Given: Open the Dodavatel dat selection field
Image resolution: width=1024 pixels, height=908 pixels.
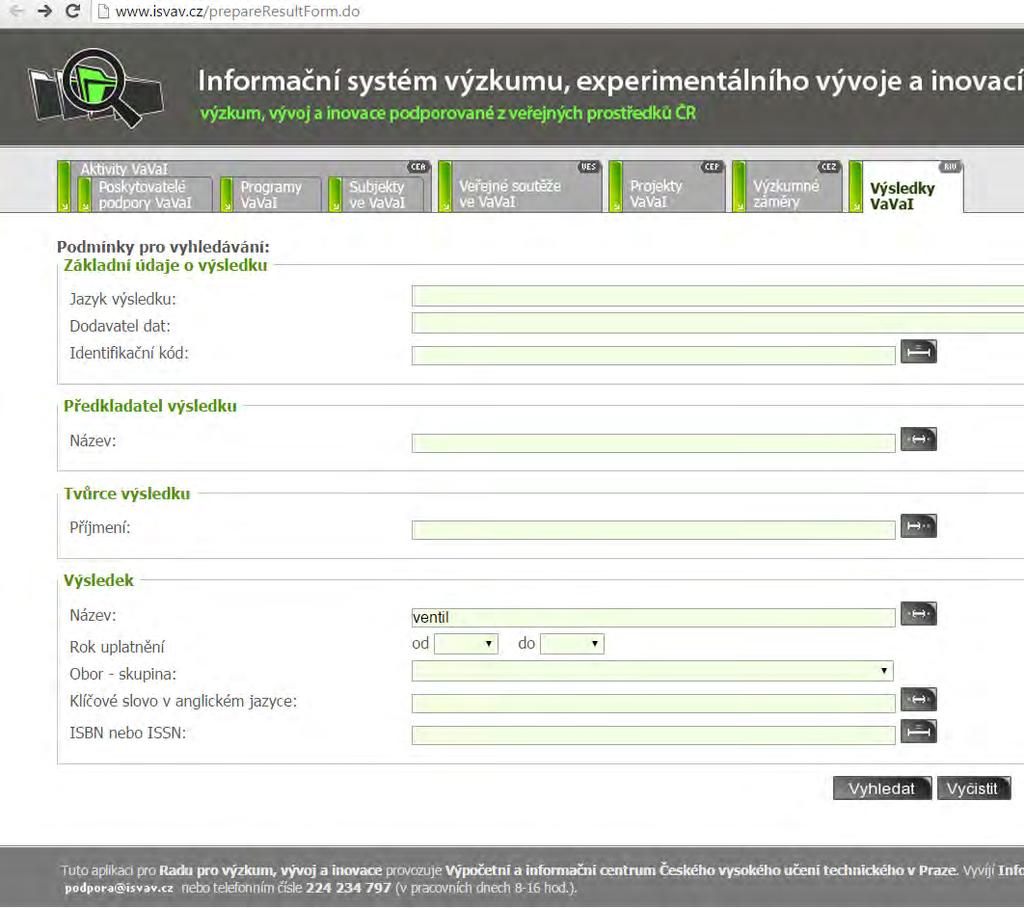Looking at the screenshot, I should click(x=718, y=323).
